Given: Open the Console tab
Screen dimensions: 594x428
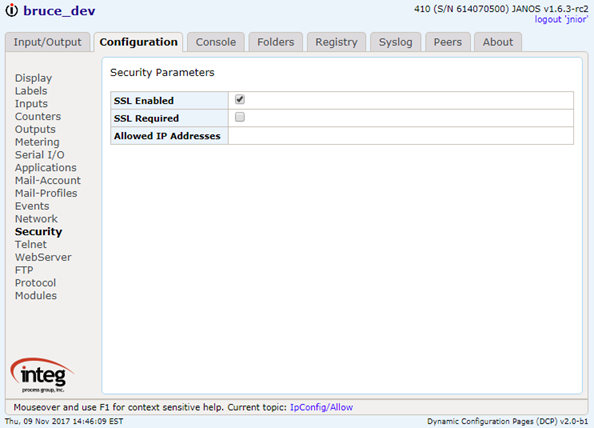Looking at the screenshot, I should coord(216,42).
